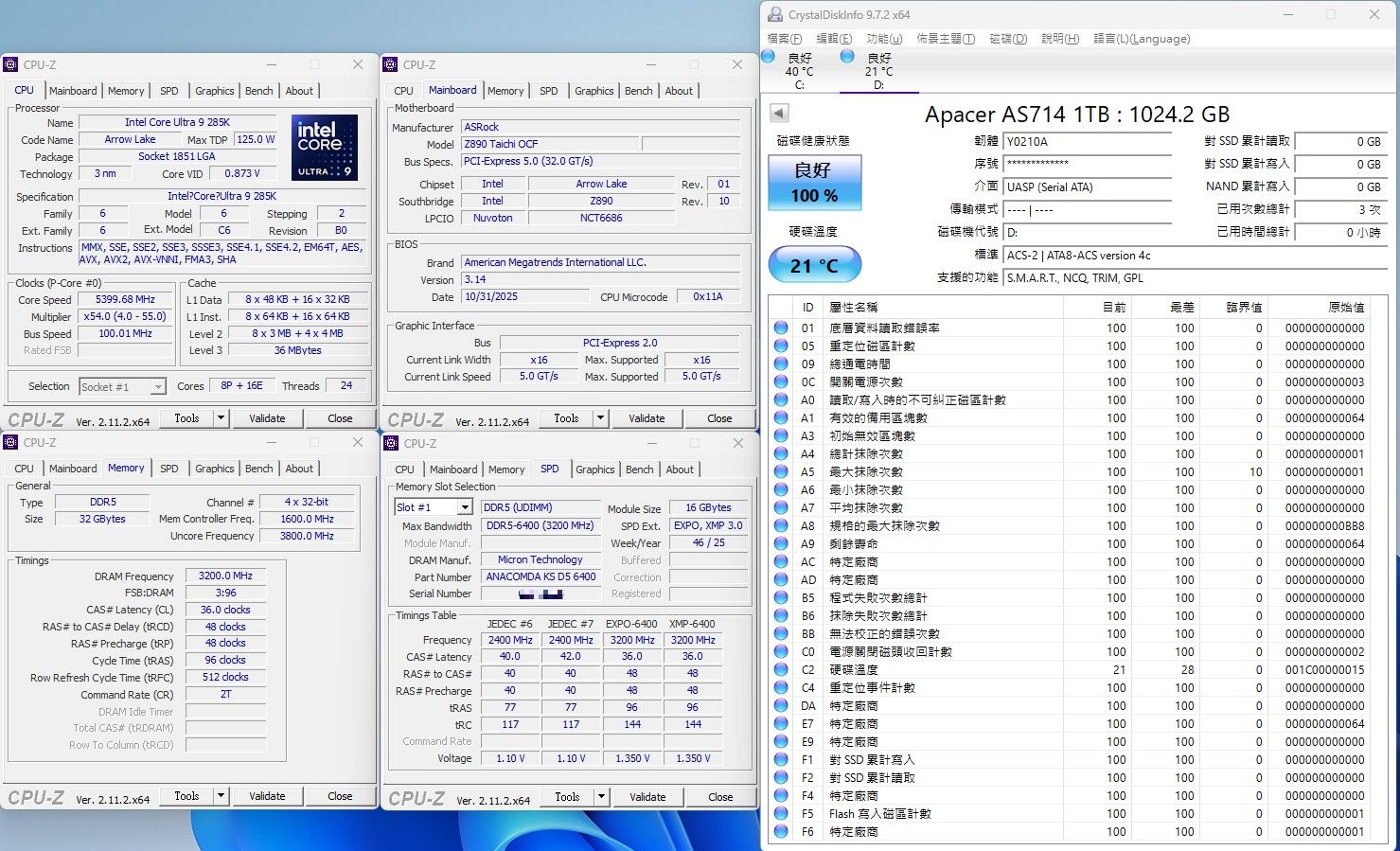
Task: Click the status orb for SMART attribute 01
Action: (x=781, y=328)
